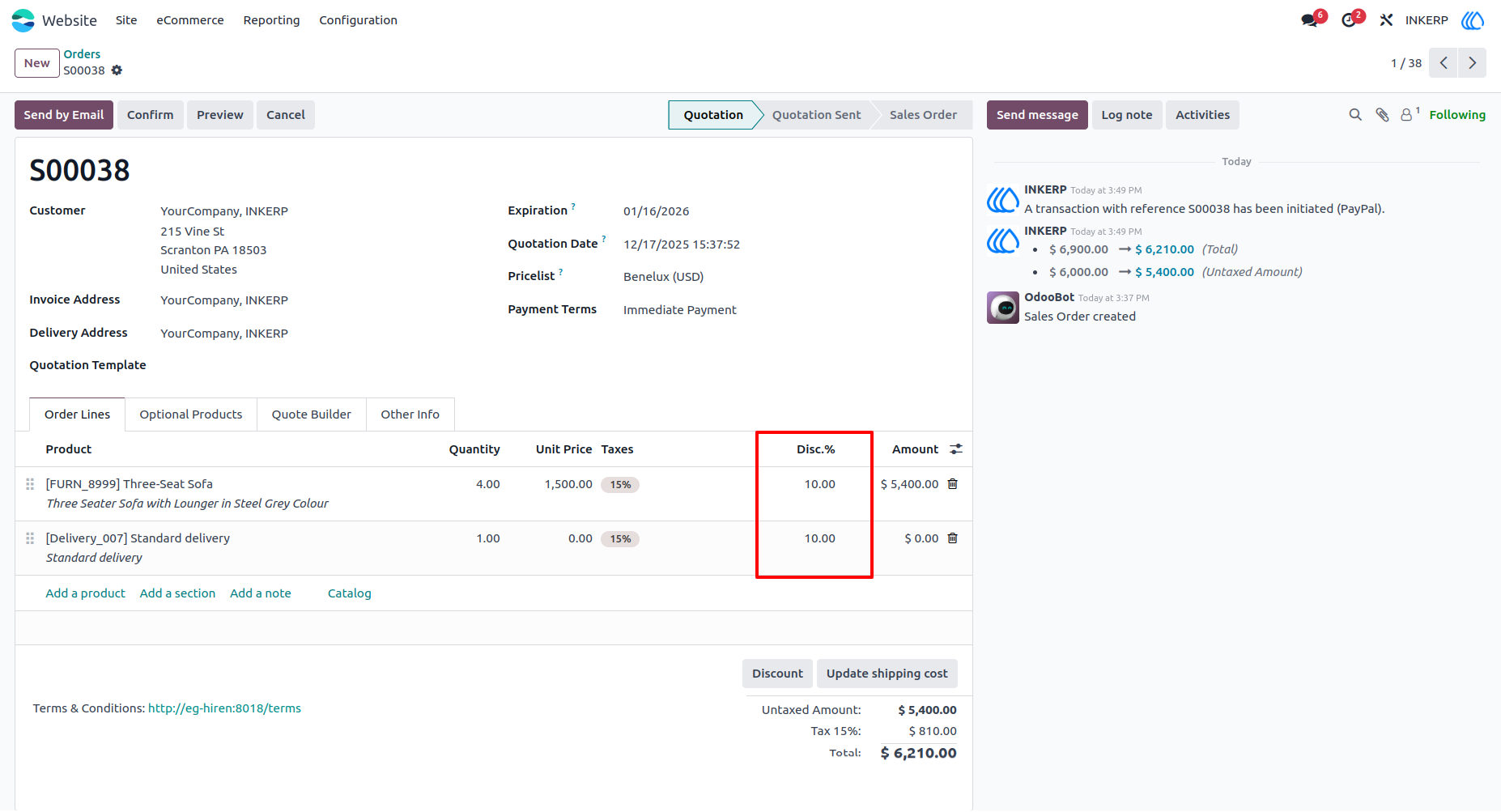Image resolution: width=1501 pixels, height=812 pixels.
Task: Switch to Quote Builder tab
Action: pyautogui.click(x=312, y=415)
